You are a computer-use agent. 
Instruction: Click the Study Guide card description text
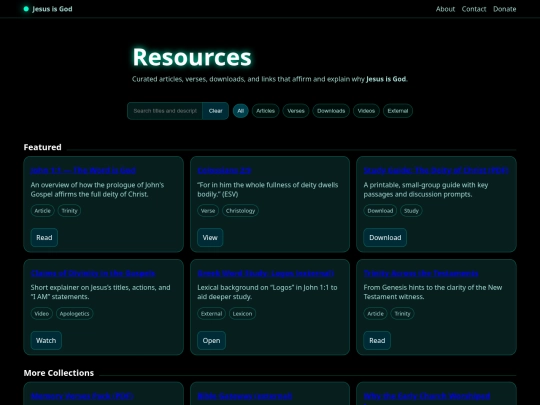pyautogui.click(x=426, y=189)
